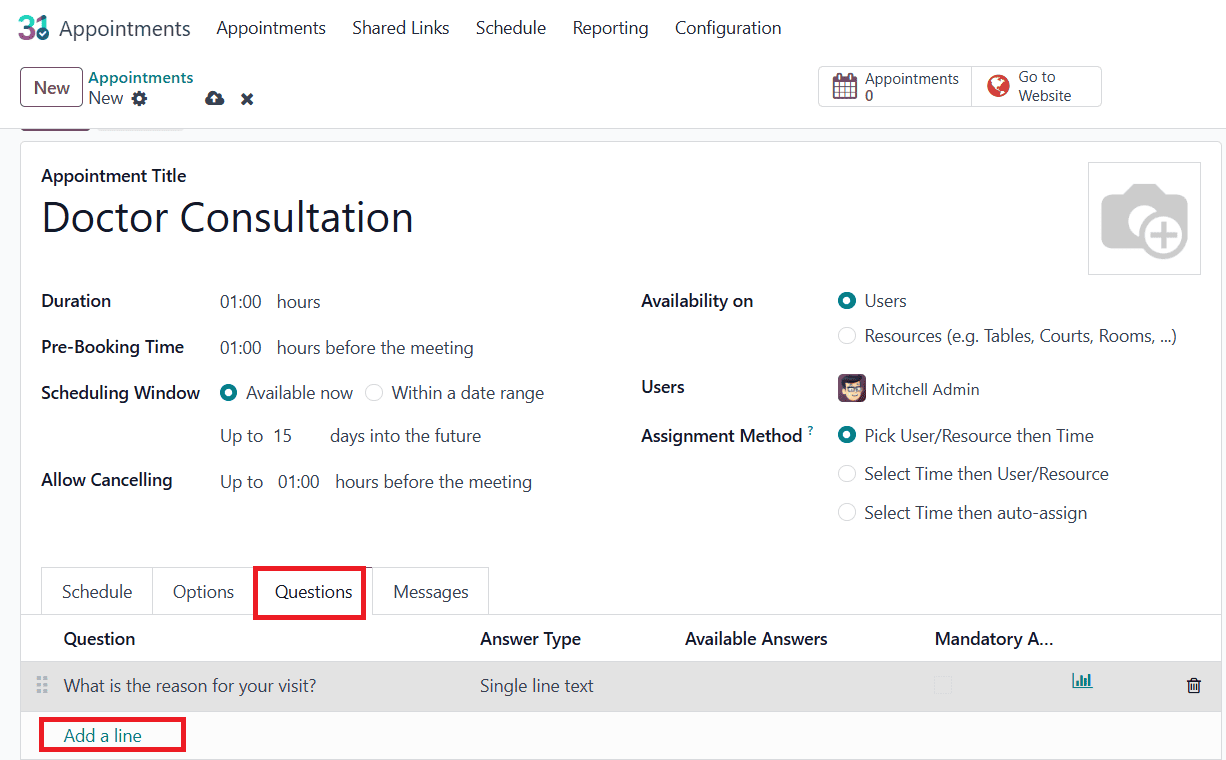
Task: Select Pick User/Resource then Time
Action: tap(847, 436)
